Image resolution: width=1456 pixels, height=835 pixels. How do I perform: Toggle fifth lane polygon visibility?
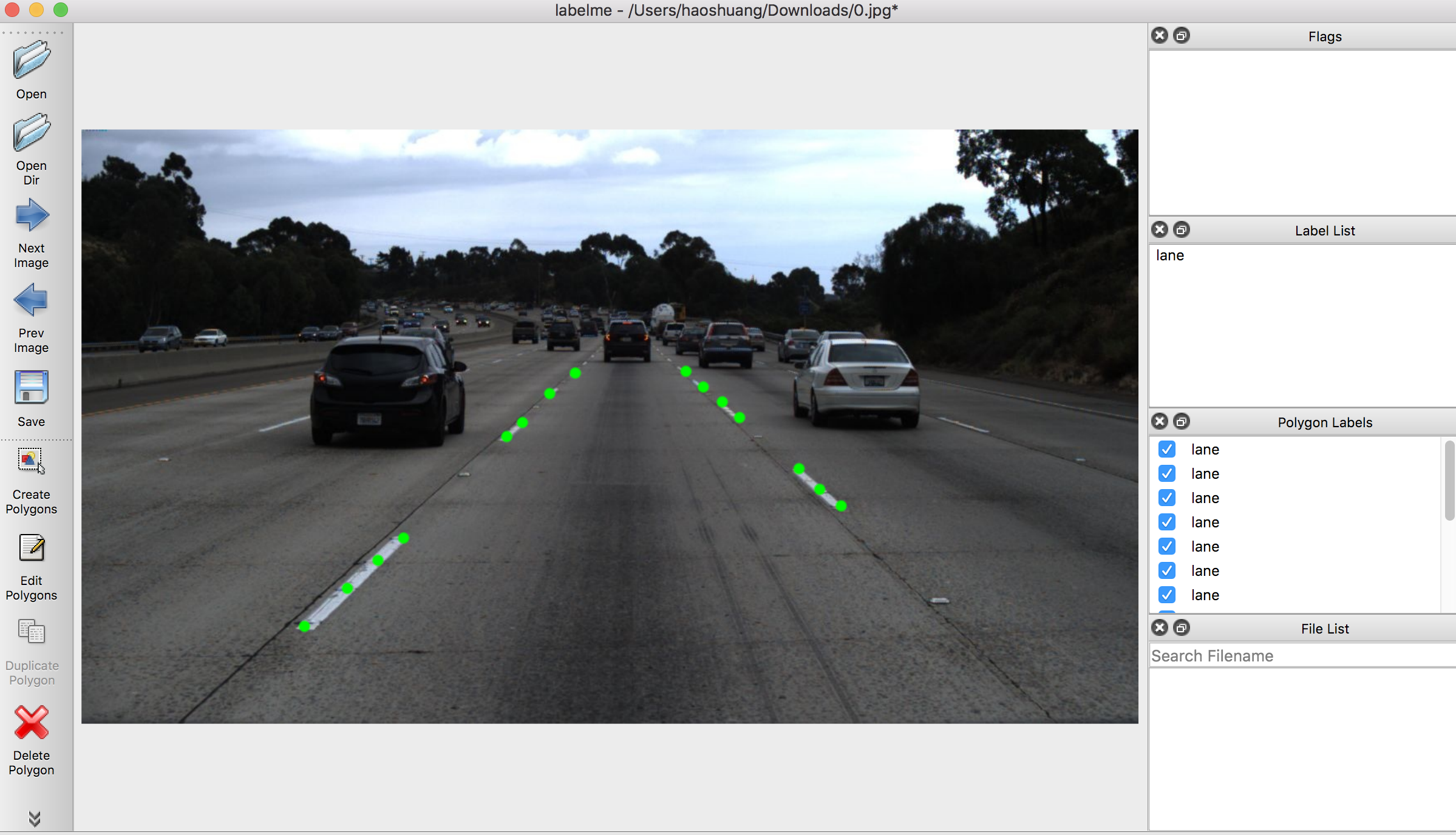tap(1167, 546)
